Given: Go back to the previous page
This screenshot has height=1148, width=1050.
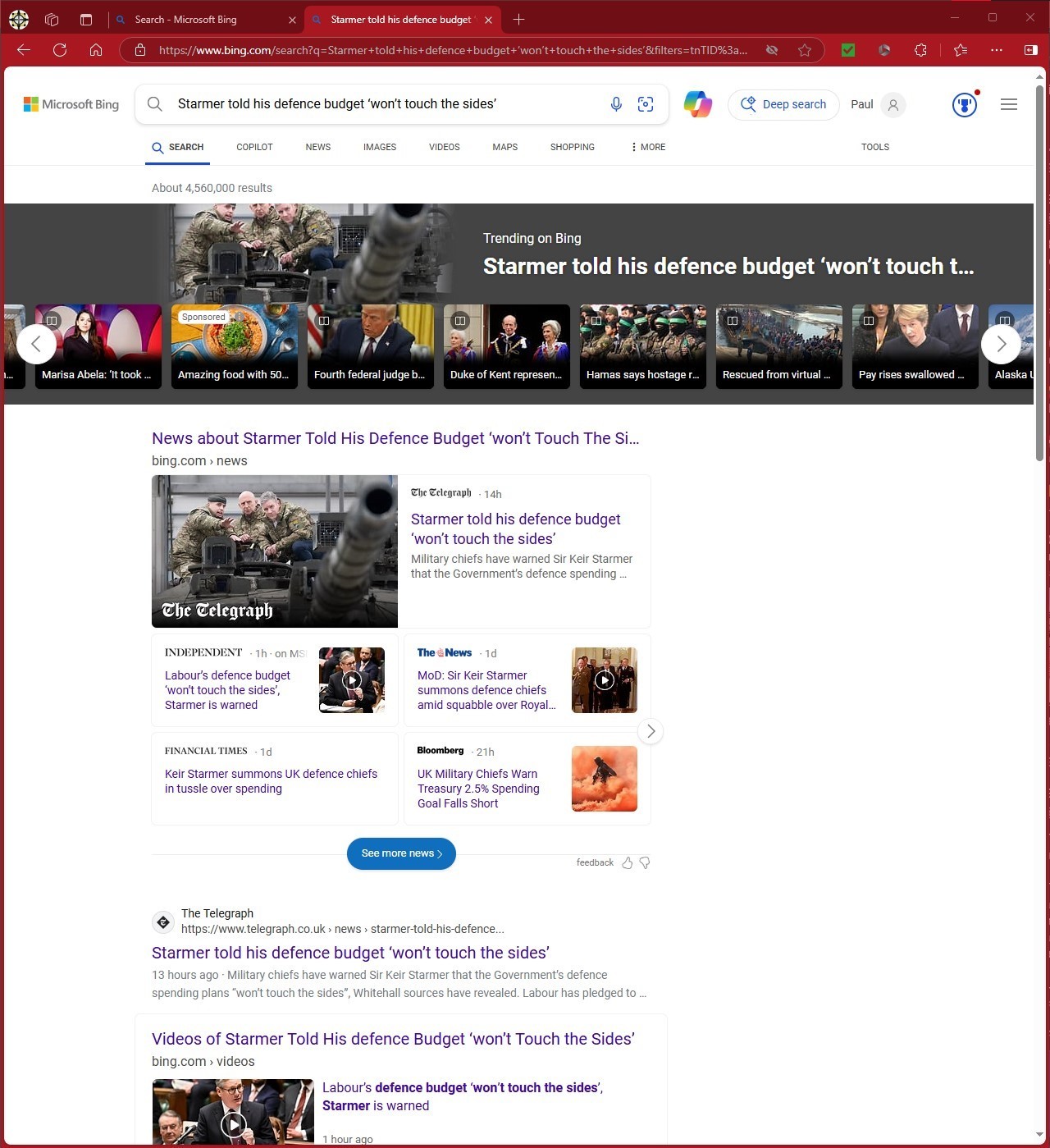Looking at the screenshot, I should (x=24, y=50).
